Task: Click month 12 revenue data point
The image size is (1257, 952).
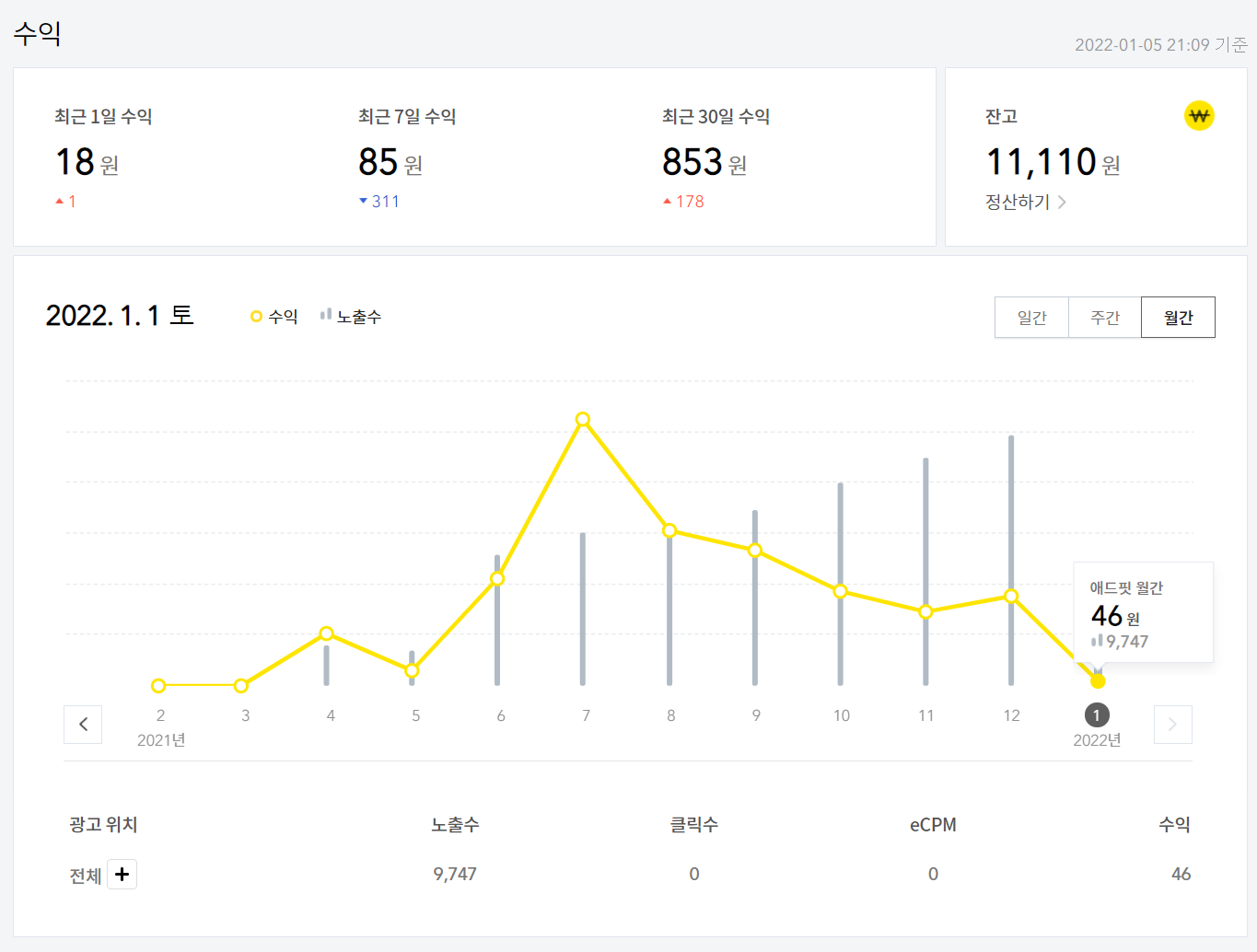Action: 1011,597
